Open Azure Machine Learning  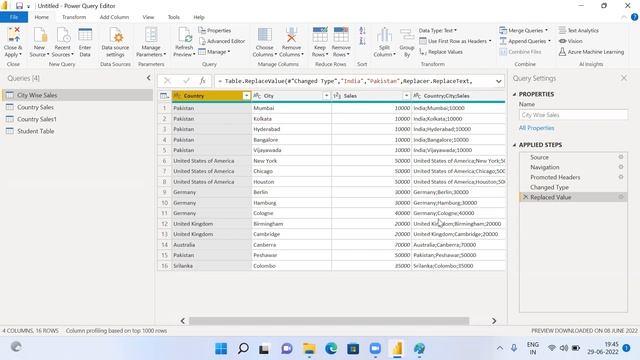tap(591, 52)
